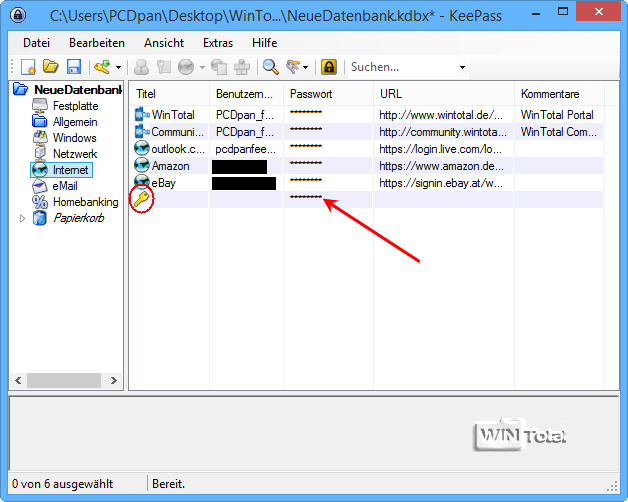Viewport: 628px width, 502px height.
Task: Open the Bearbeiten menu
Action: (x=97, y=43)
